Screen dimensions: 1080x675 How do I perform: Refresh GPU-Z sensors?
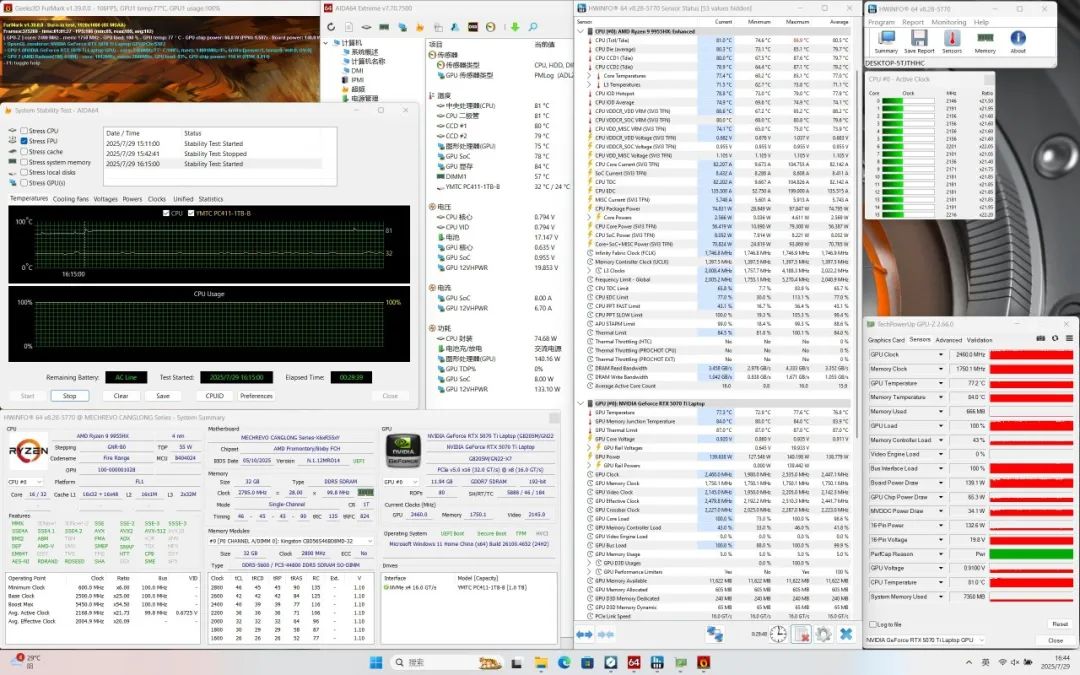[x=1055, y=338]
